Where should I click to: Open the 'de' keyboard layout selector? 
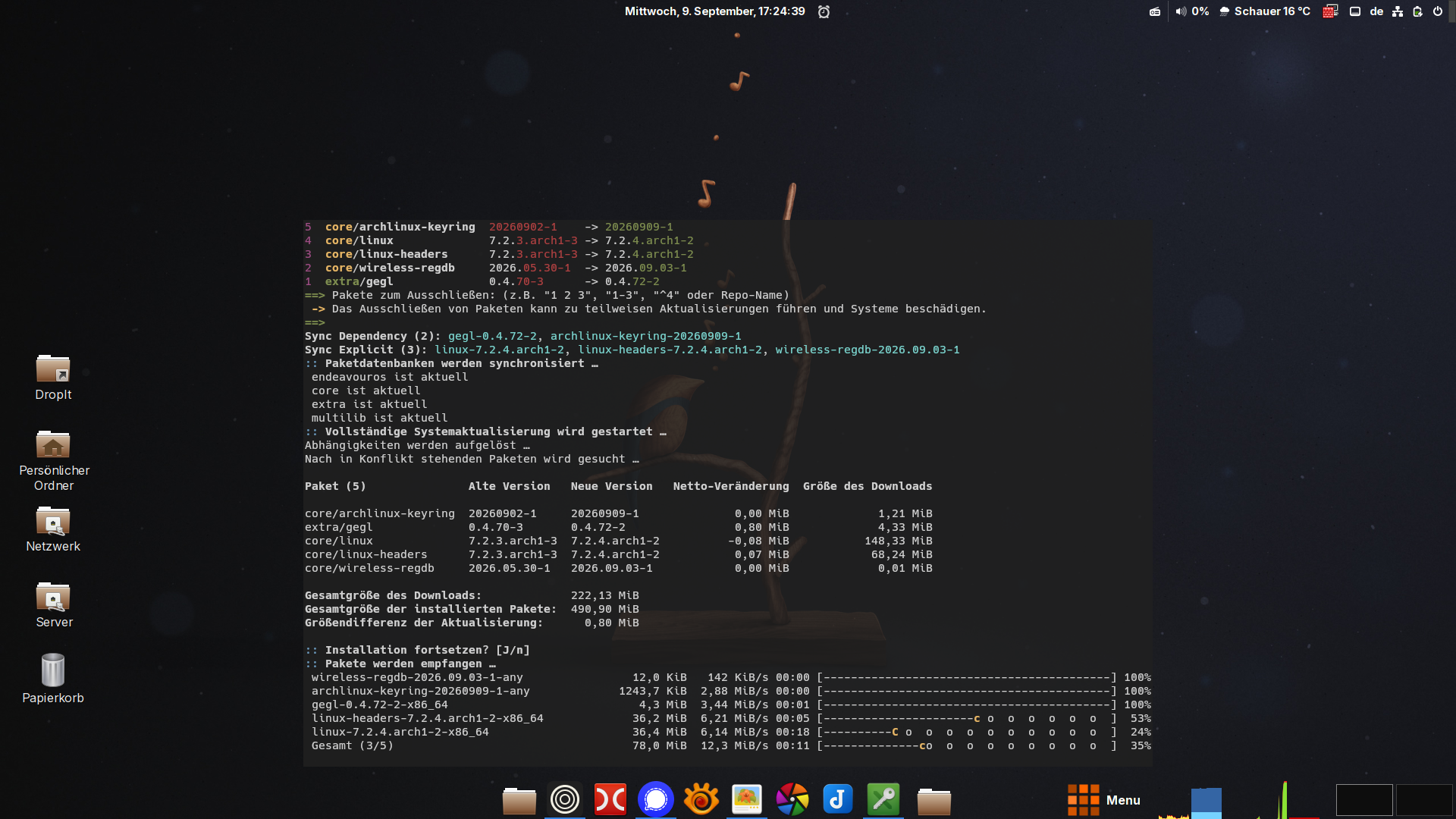pyautogui.click(x=1377, y=11)
